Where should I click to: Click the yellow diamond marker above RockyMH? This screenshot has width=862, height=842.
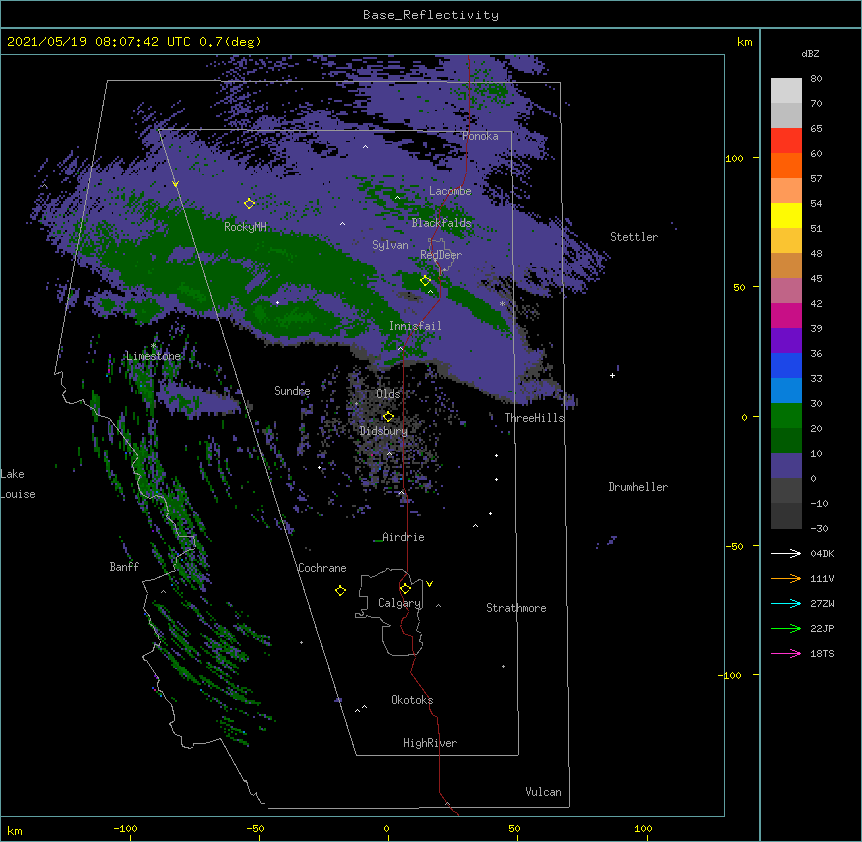(x=250, y=203)
